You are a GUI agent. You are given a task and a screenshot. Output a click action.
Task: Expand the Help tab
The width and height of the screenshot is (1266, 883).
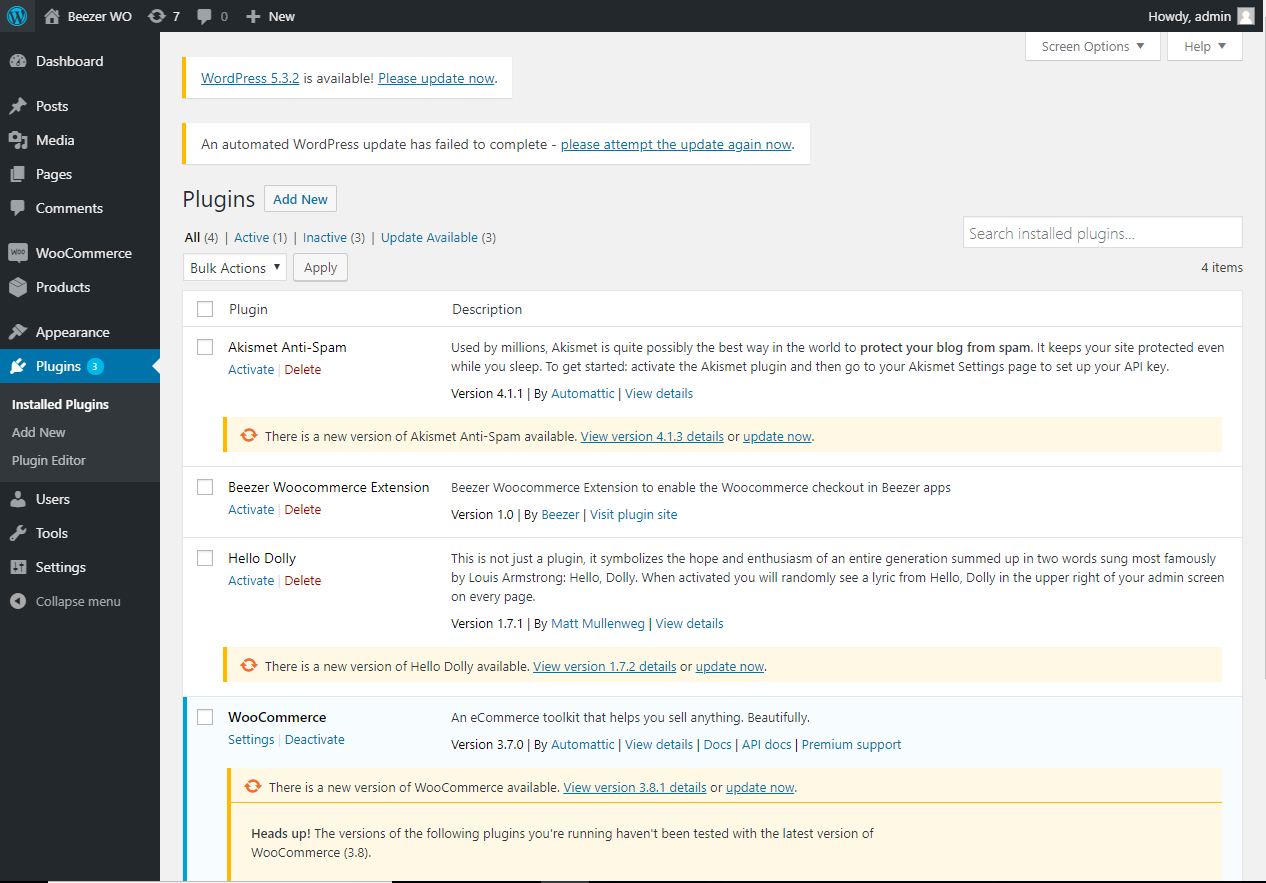click(x=1204, y=47)
